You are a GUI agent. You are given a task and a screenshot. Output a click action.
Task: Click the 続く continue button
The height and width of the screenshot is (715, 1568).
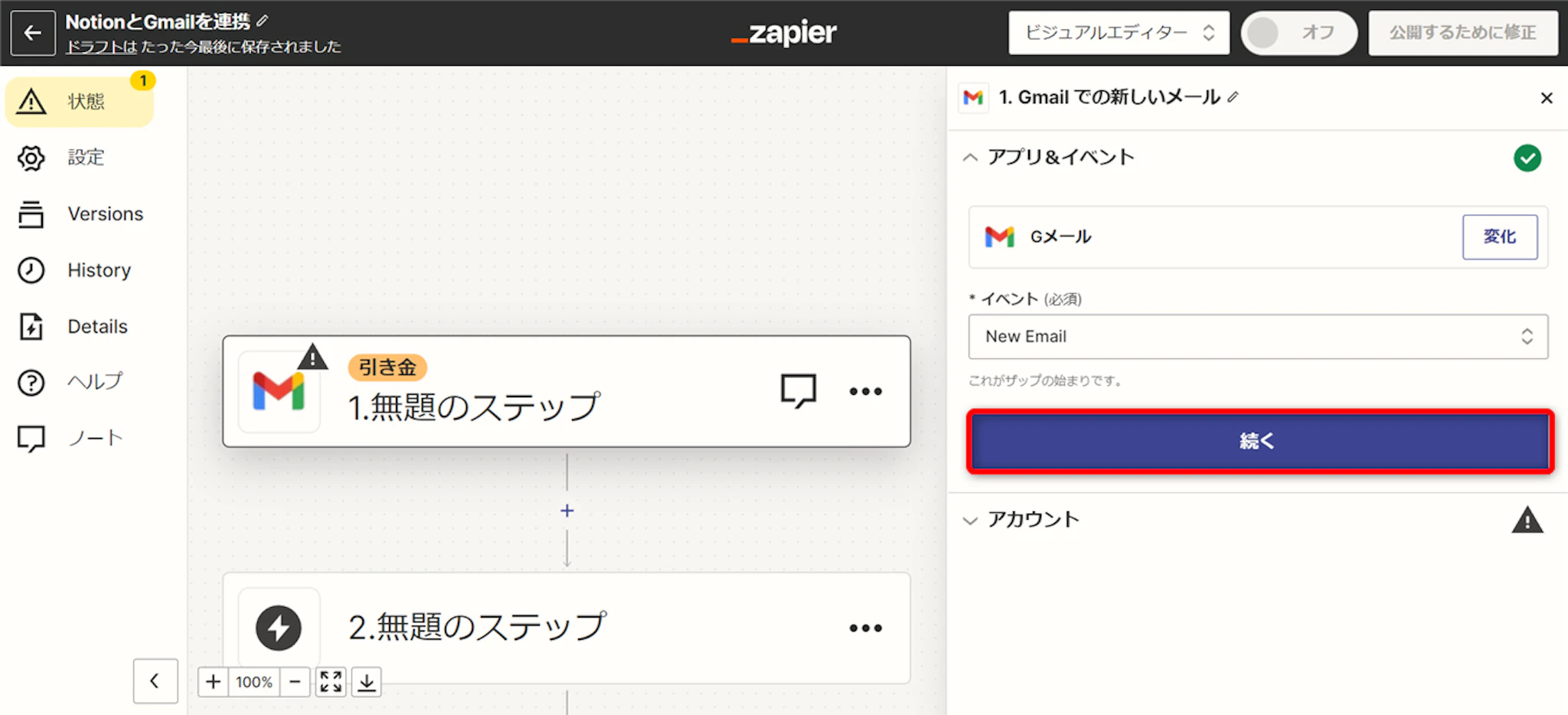click(x=1259, y=441)
